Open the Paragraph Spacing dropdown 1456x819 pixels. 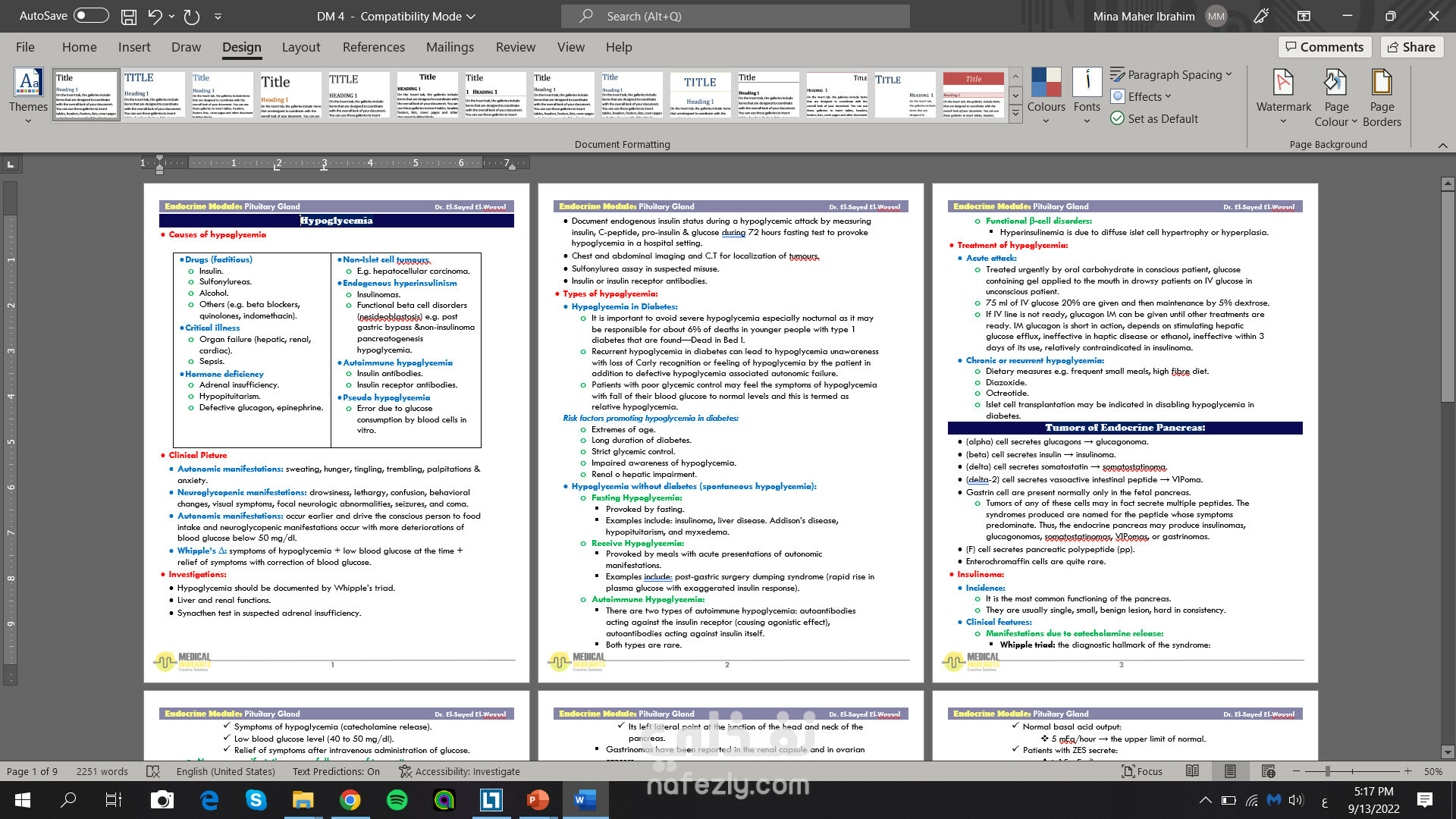[1171, 74]
